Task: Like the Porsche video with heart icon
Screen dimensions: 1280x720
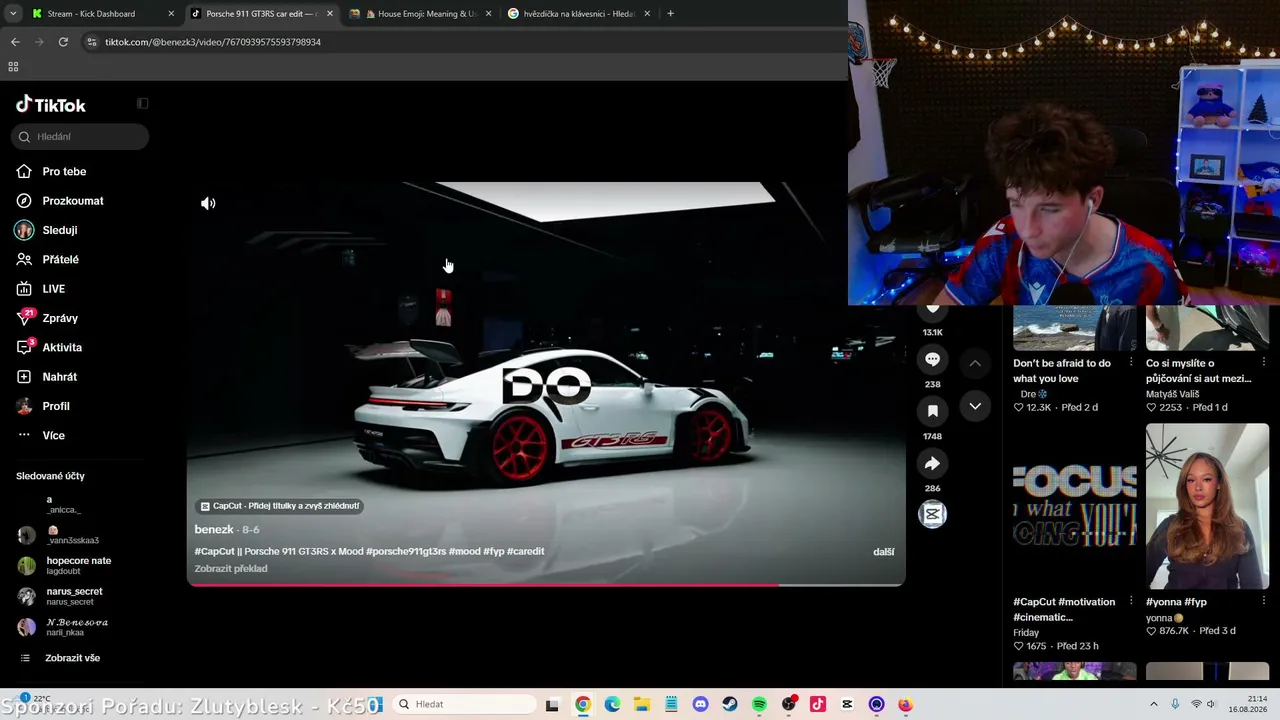Action: point(932,310)
